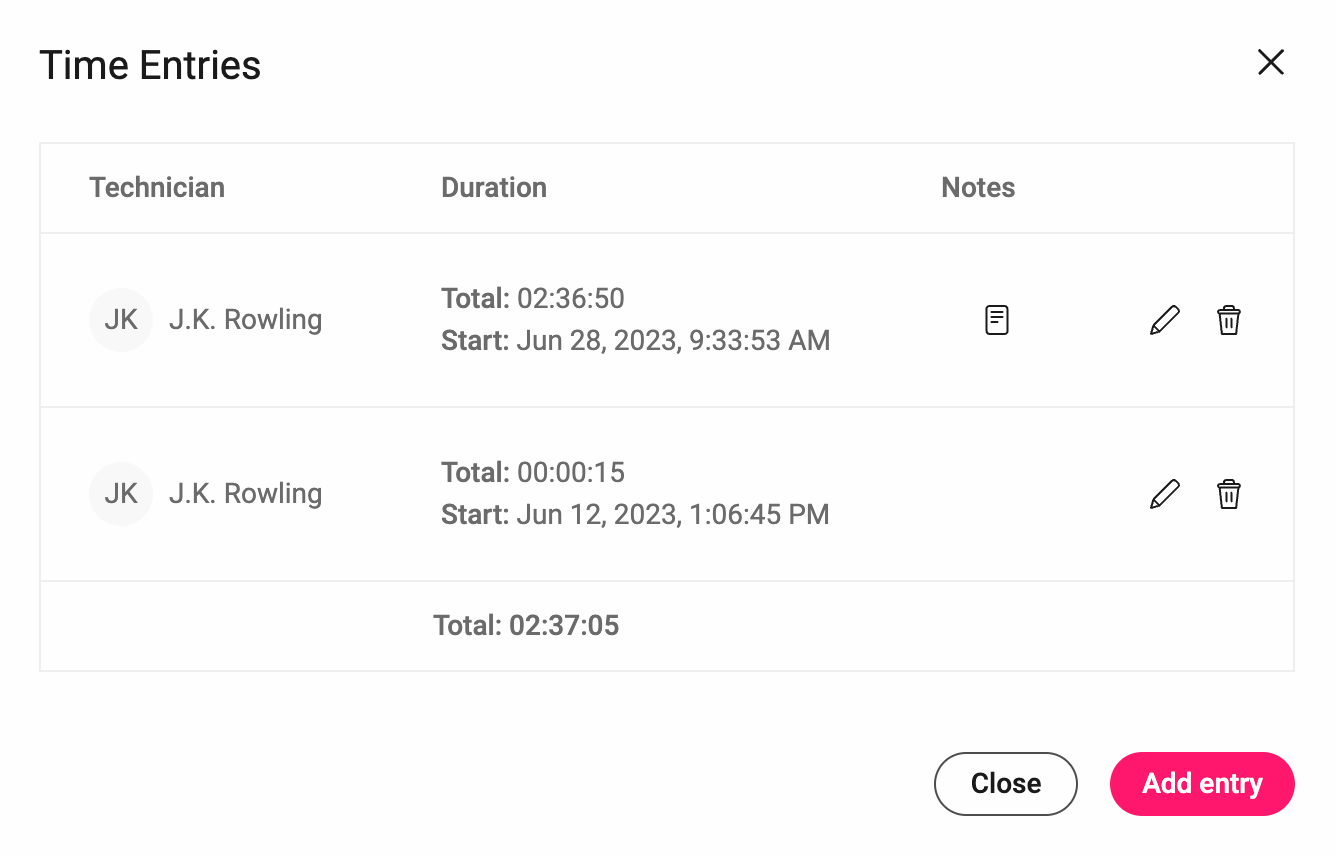Click start time Jun 28, 2023 text
1336x856 pixels.
[x=636, y=341]
